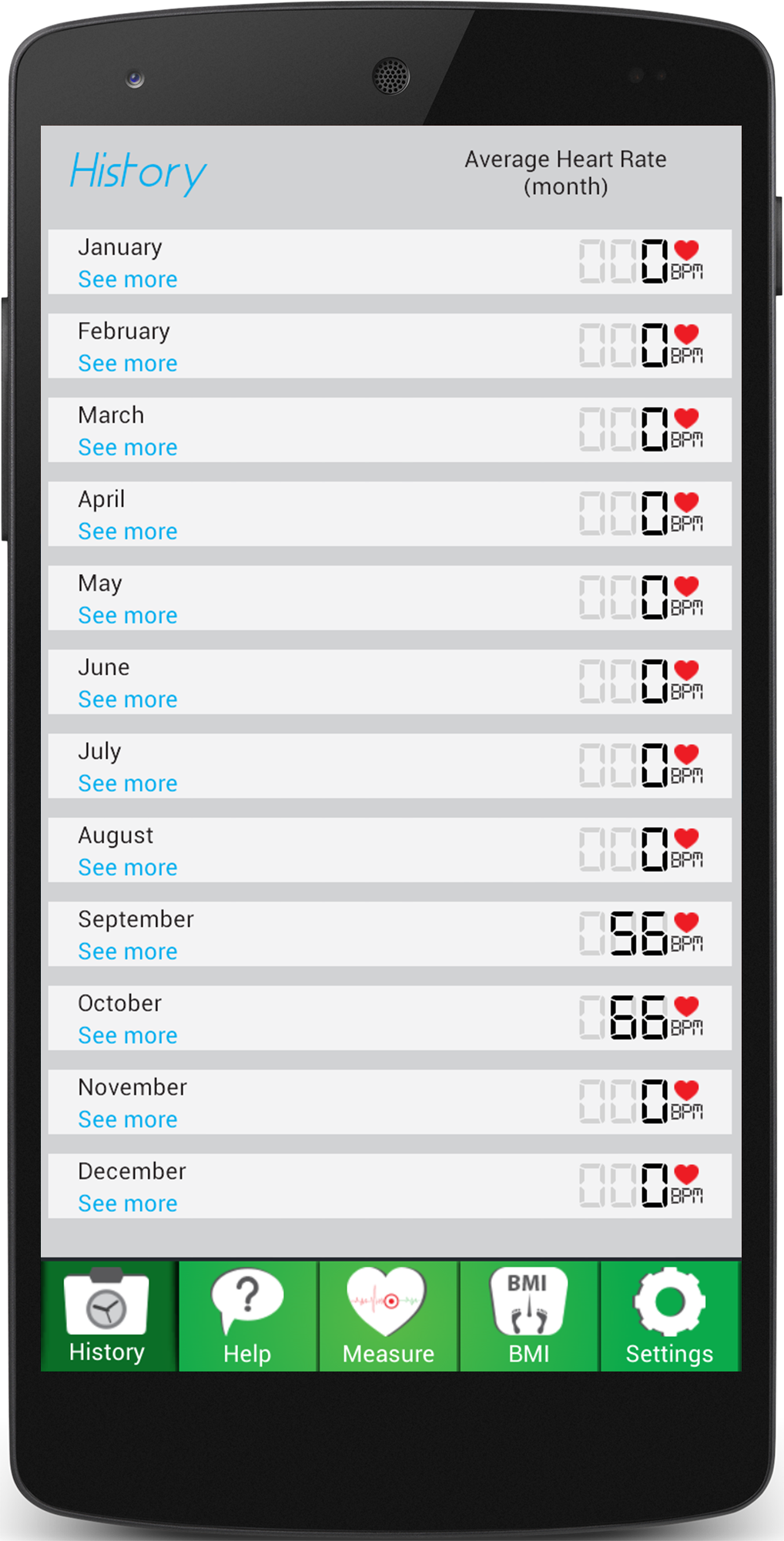Click See more under December
This screenshot has height=1541, width=784.
[128, 1204]
